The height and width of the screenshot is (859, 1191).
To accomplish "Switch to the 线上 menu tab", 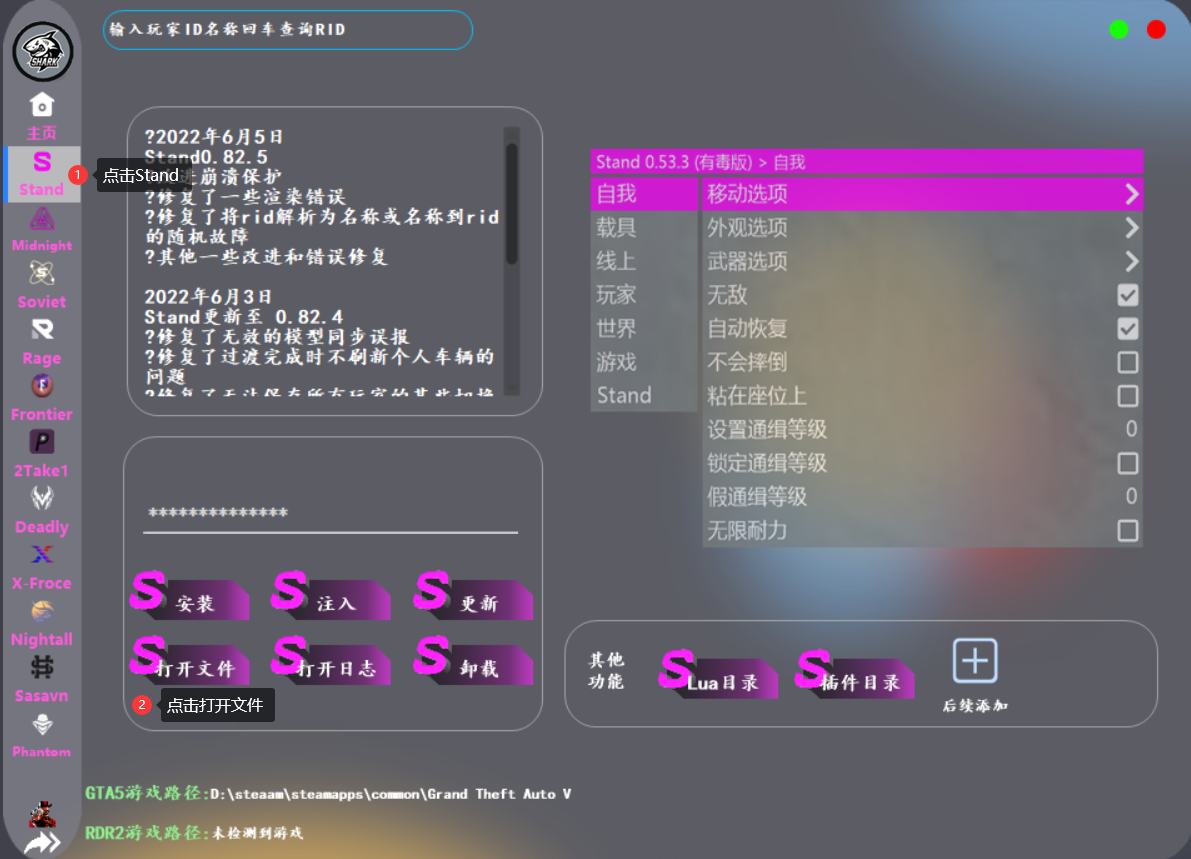I will (x=617, y=262).
